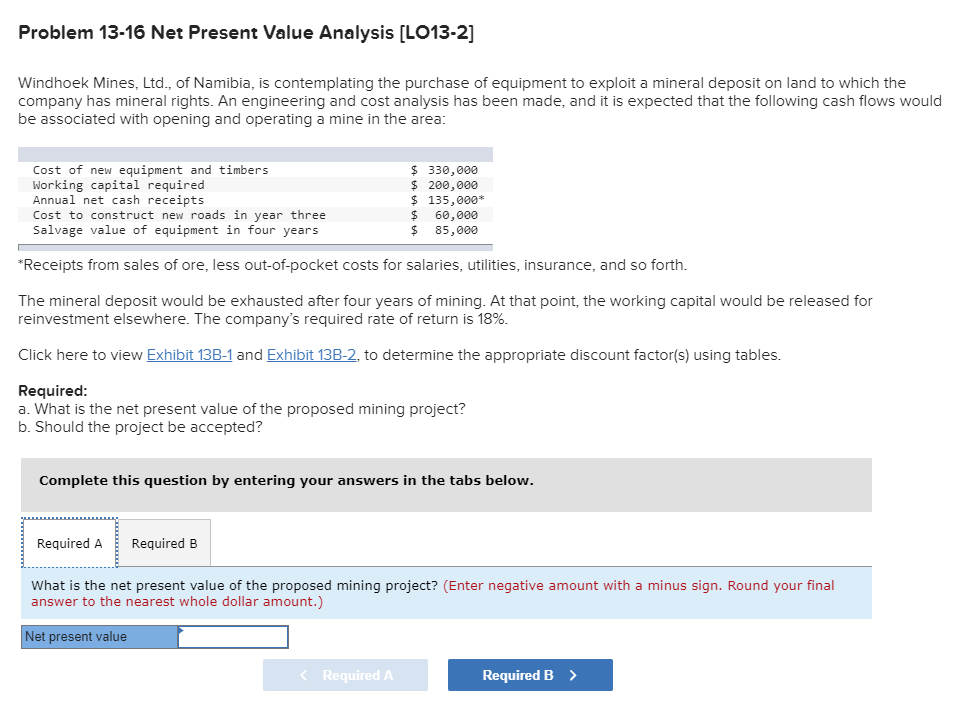The width and height of the screenshot is (960, 715).
Task: Click inside the Net present value input box
Action: click(232, 636)
